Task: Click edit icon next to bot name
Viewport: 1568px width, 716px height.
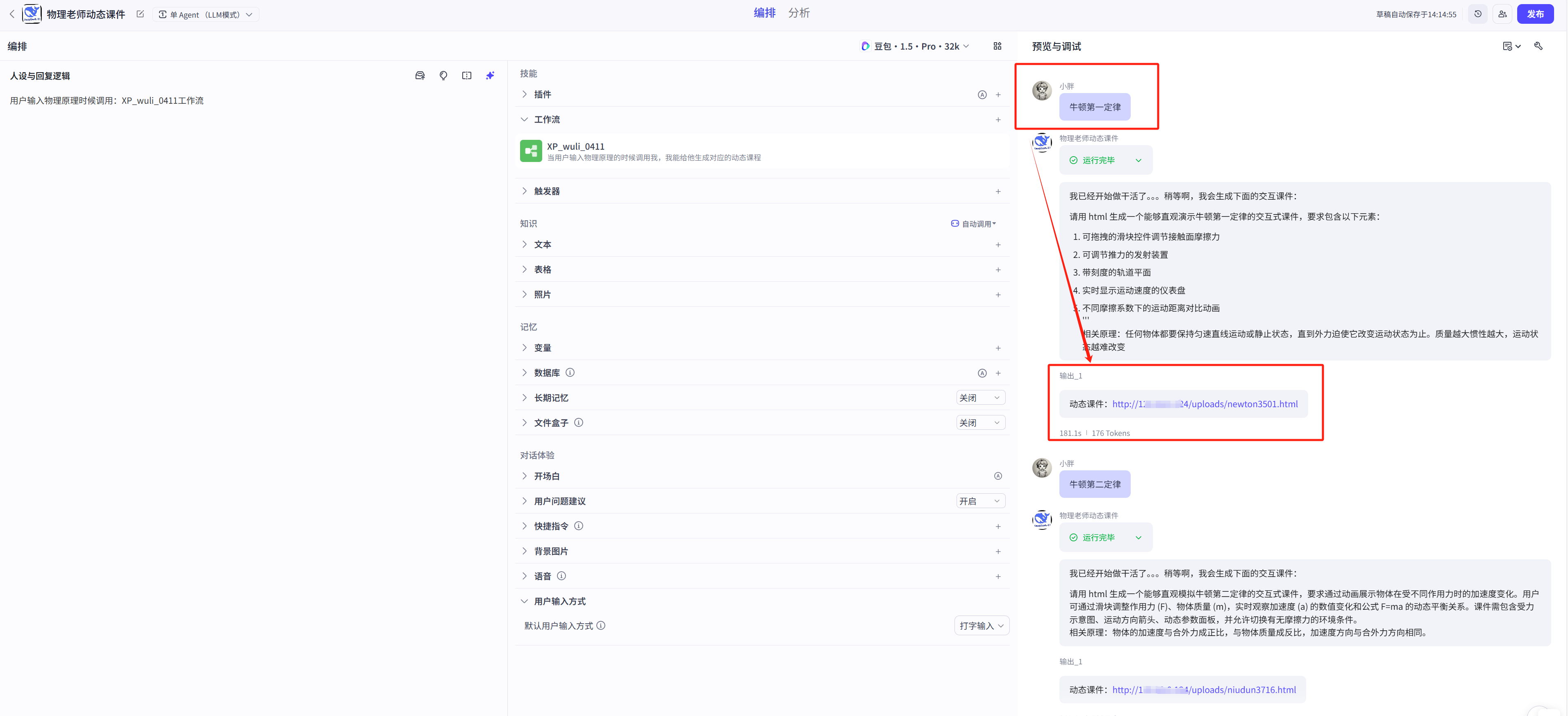Action: [x=140, y=14]
